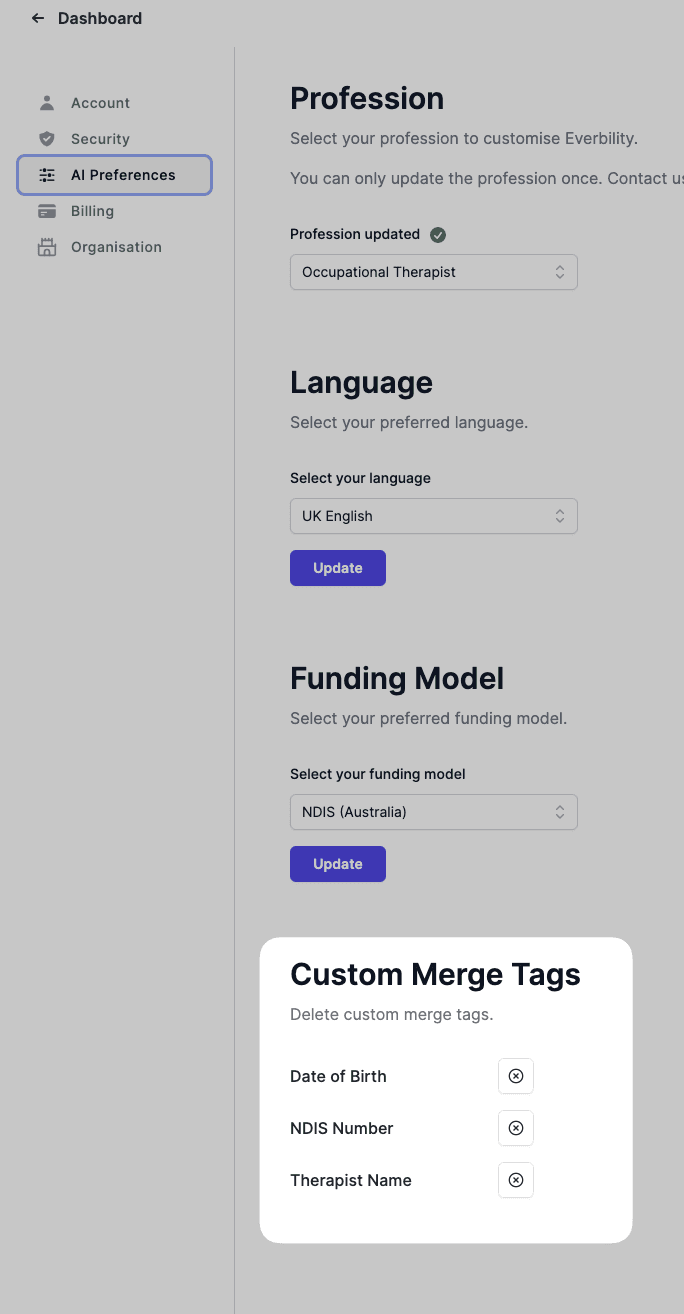Click Update under the funding model dropdown
The height and width of the screenshot is (1314, 684).
(337, 863)
